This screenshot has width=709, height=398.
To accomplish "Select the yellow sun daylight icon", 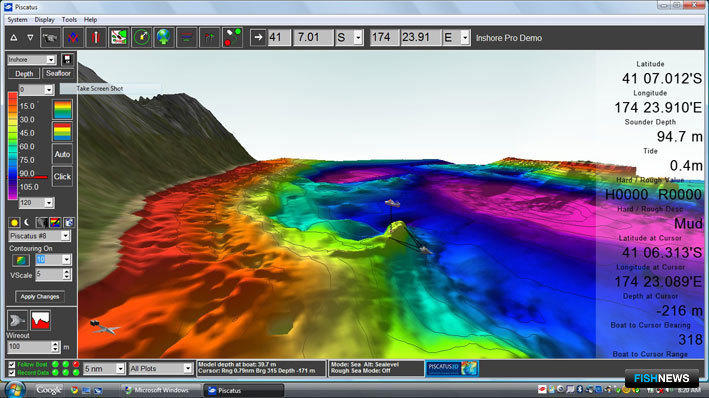I will 14,223.
